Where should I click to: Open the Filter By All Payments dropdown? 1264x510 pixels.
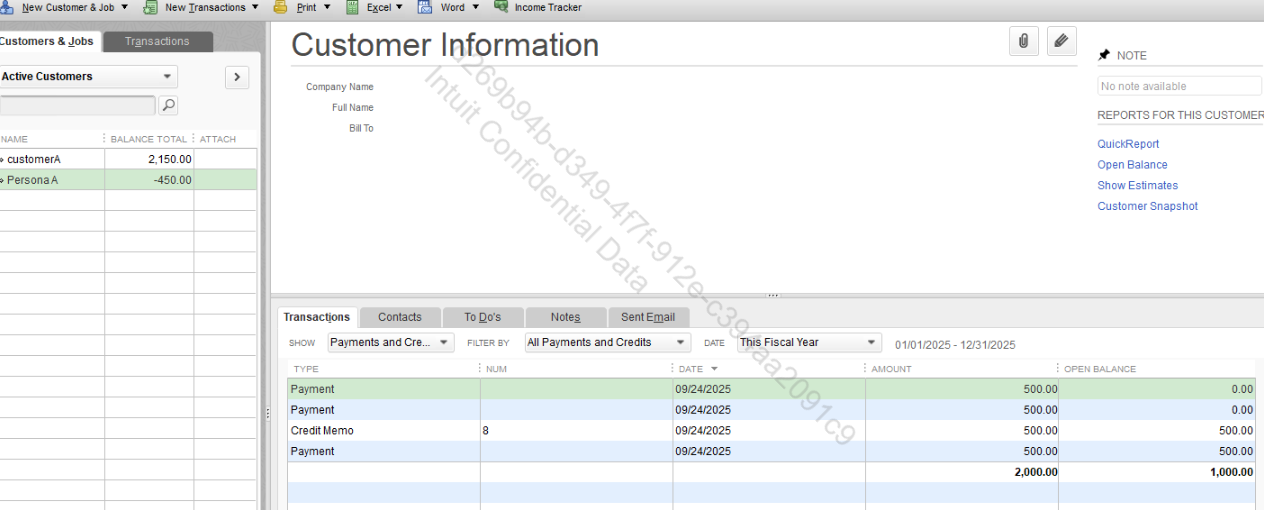tap(608, 342)
